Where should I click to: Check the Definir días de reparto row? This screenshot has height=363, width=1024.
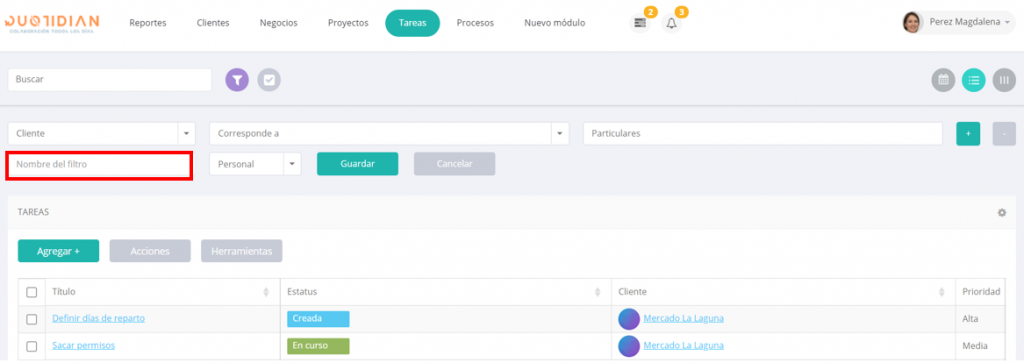pos(31,319)
